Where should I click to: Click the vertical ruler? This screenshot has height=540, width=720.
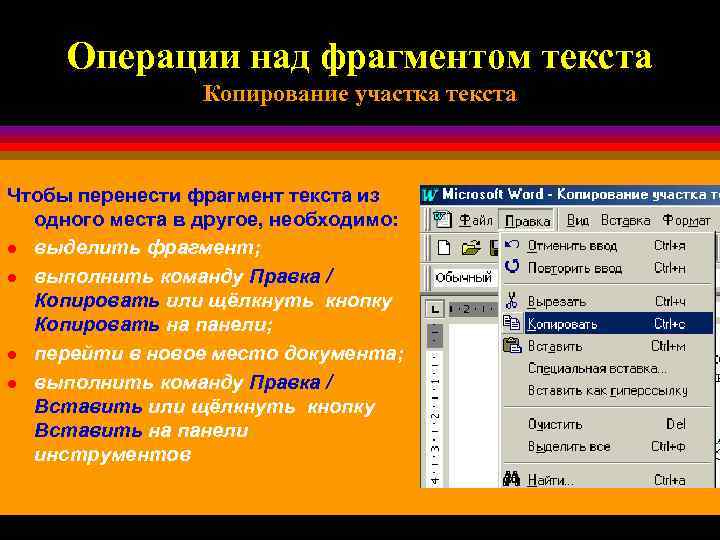[x=435, y=406]
